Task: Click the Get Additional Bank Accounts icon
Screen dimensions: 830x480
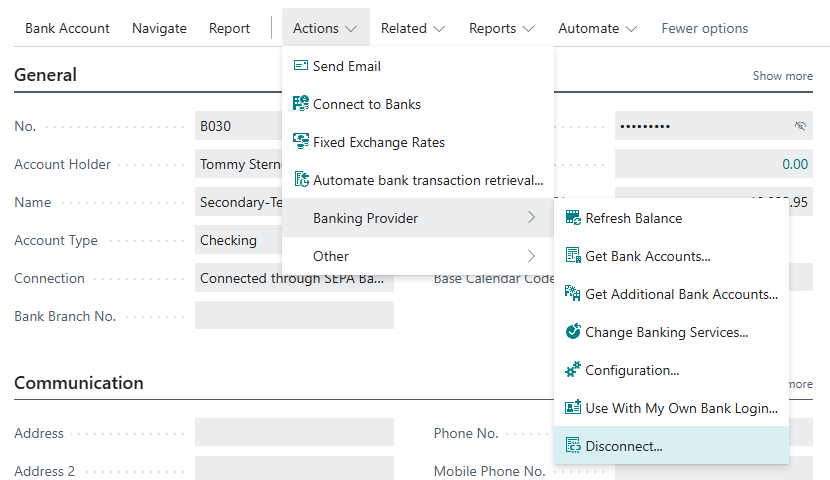Action: click(x=573, y=293)
